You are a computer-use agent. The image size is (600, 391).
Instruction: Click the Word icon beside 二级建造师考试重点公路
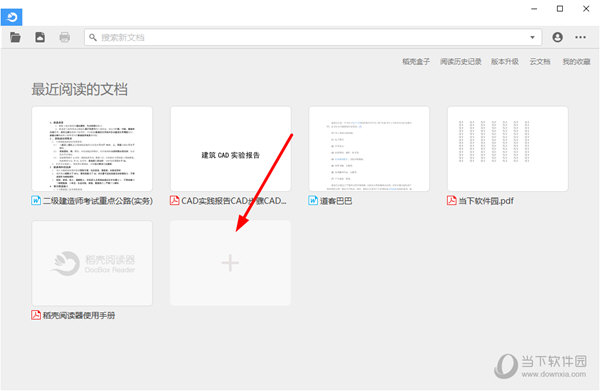coord(36,200)
